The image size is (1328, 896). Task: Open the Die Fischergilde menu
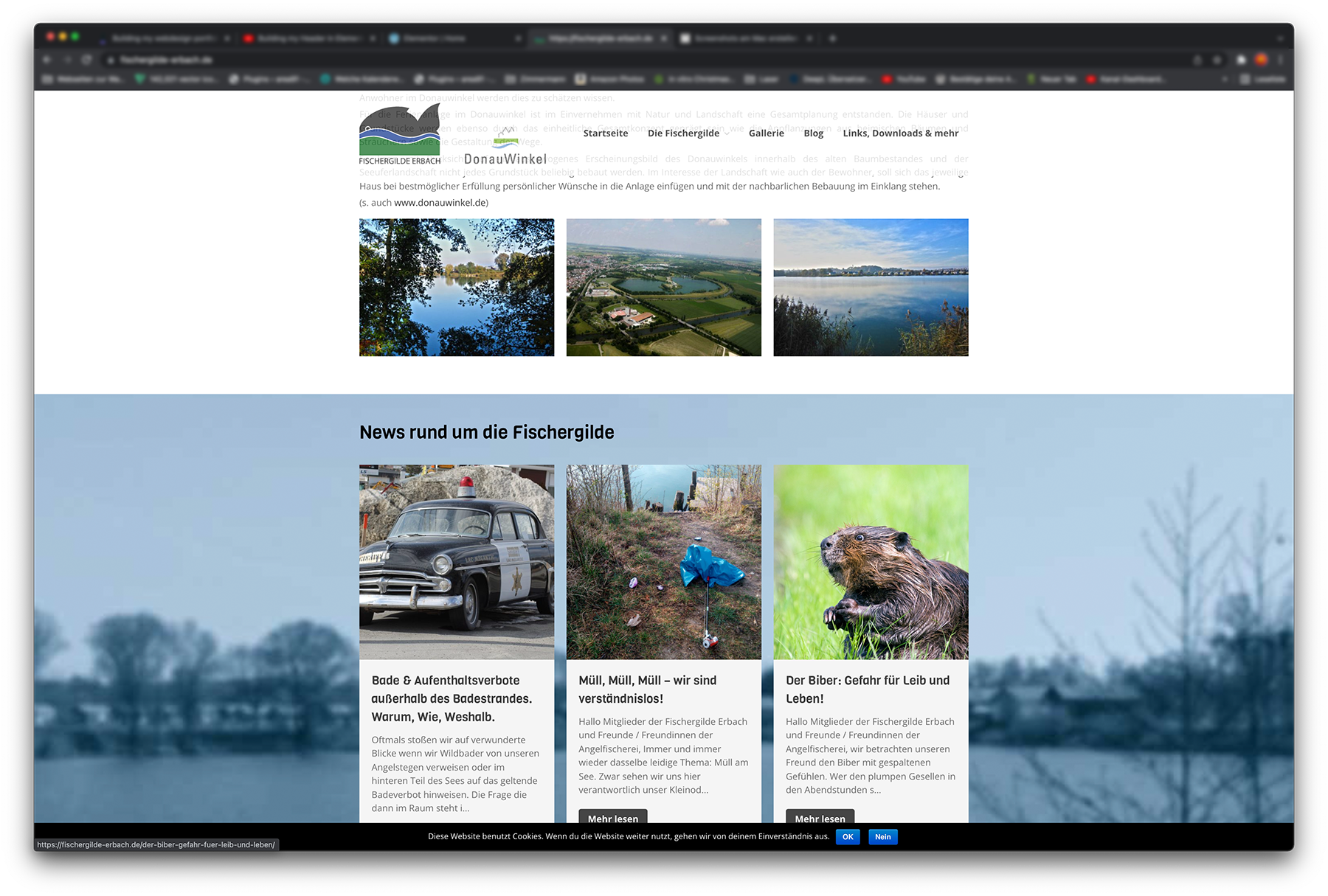click(x=683, y=133)
